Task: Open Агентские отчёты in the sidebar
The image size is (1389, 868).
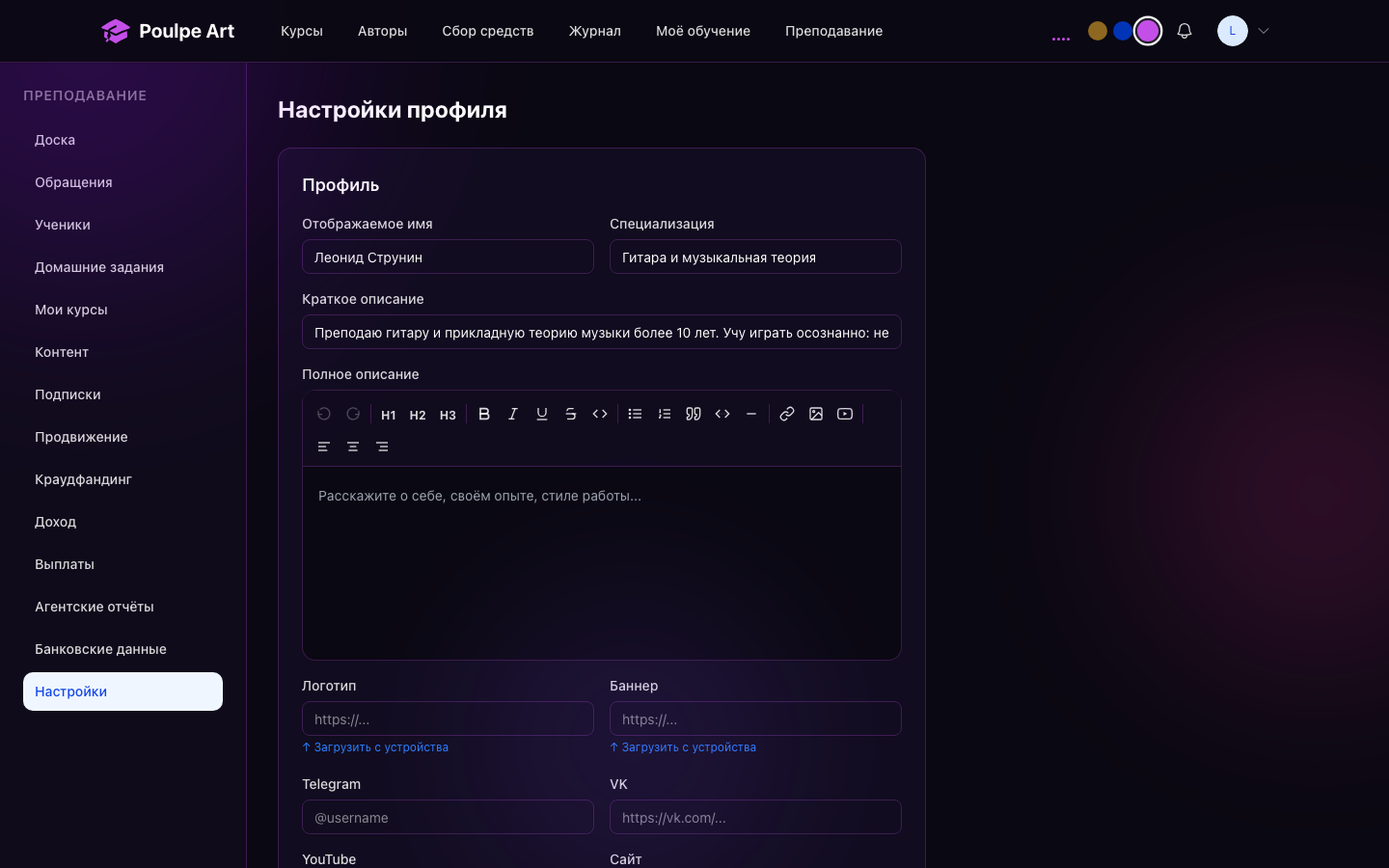Action: click(123, 607)
